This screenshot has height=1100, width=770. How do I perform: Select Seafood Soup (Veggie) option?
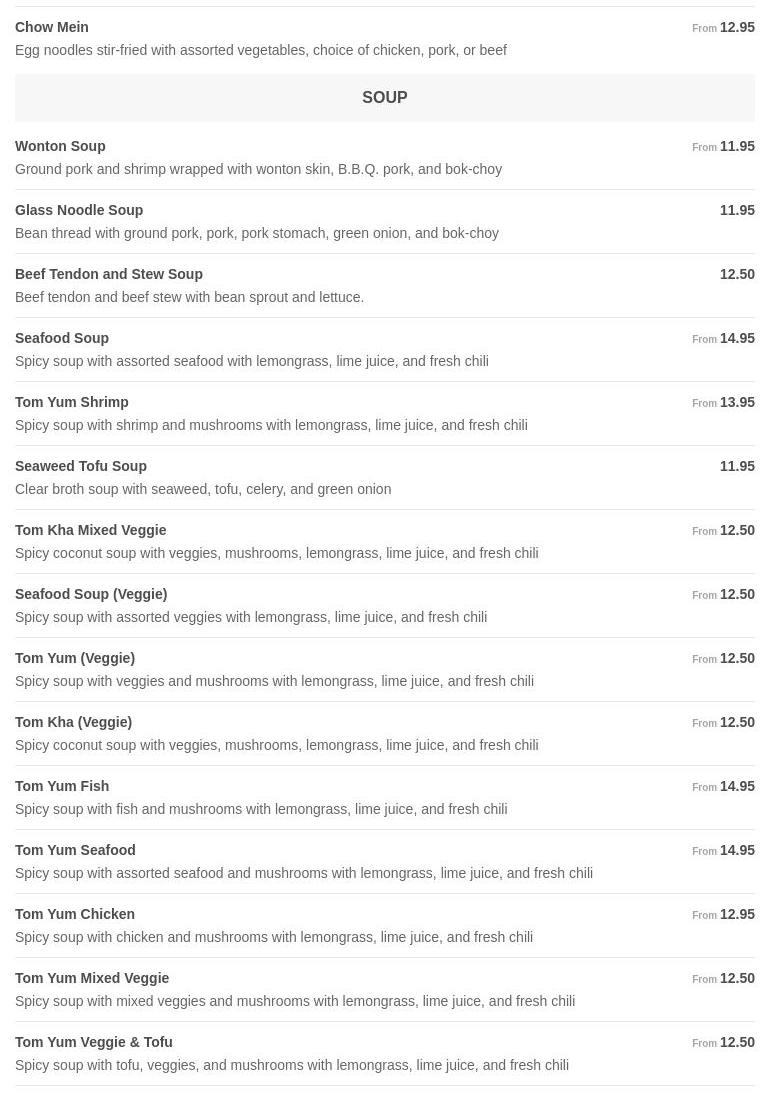[x=91, y=594]
